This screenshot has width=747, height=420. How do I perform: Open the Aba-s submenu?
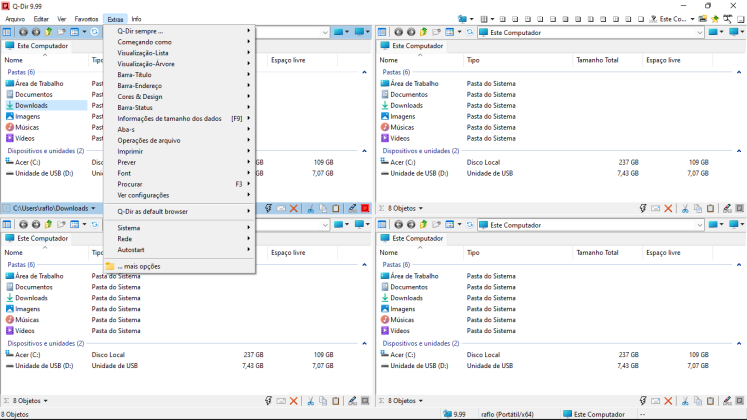180,130
